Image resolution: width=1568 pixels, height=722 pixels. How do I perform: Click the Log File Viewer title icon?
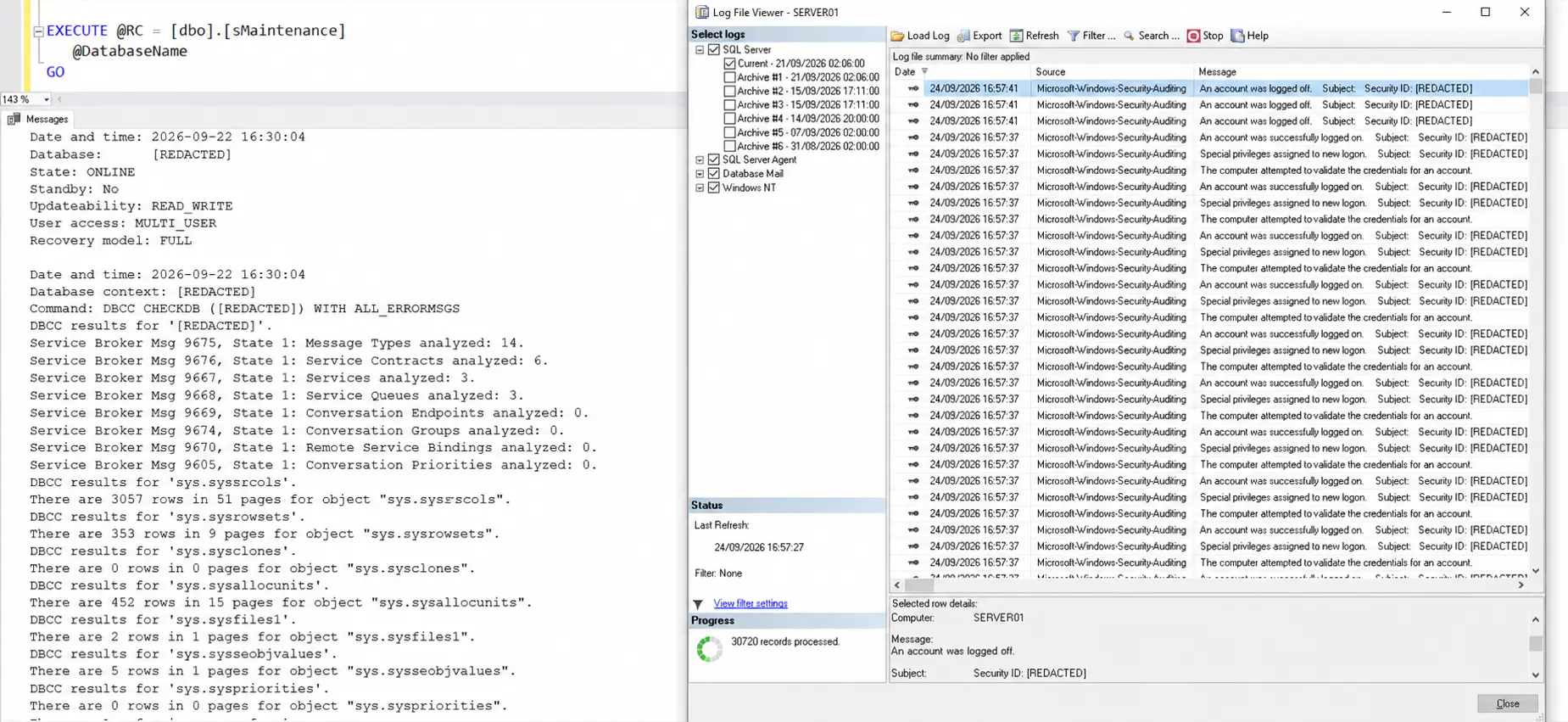[x=702, y=12]
